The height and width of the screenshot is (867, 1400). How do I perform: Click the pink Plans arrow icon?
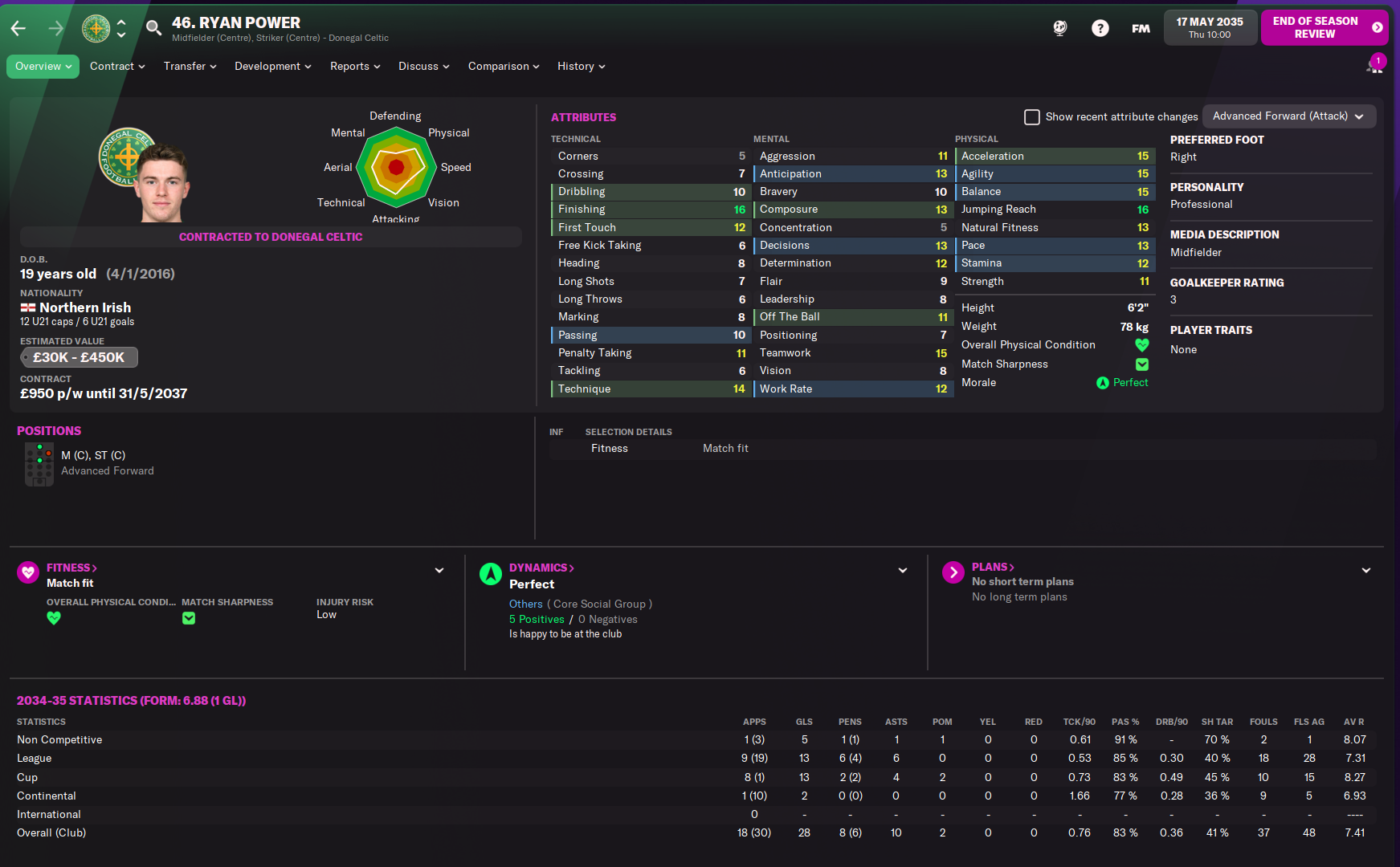(x=953, y=572)
